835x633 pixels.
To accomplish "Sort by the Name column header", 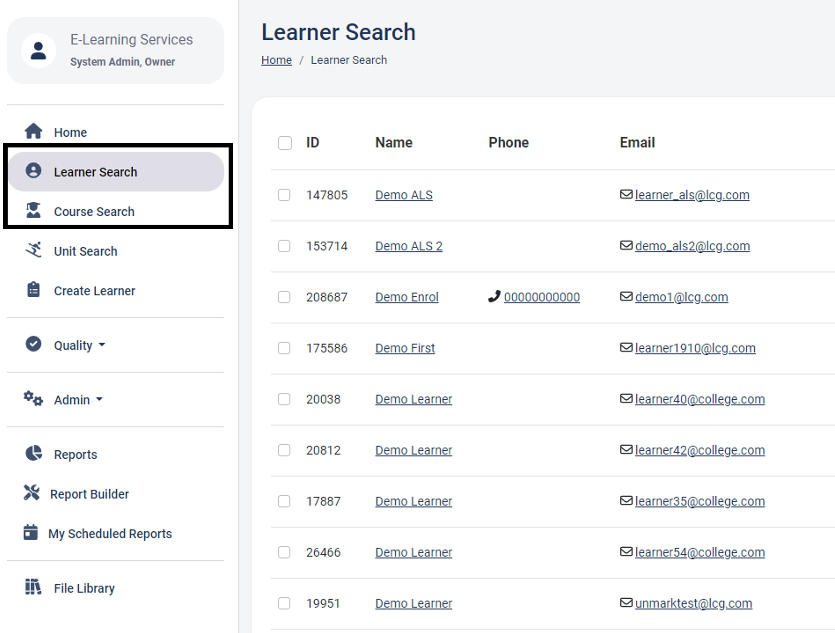I will (394, 143).
